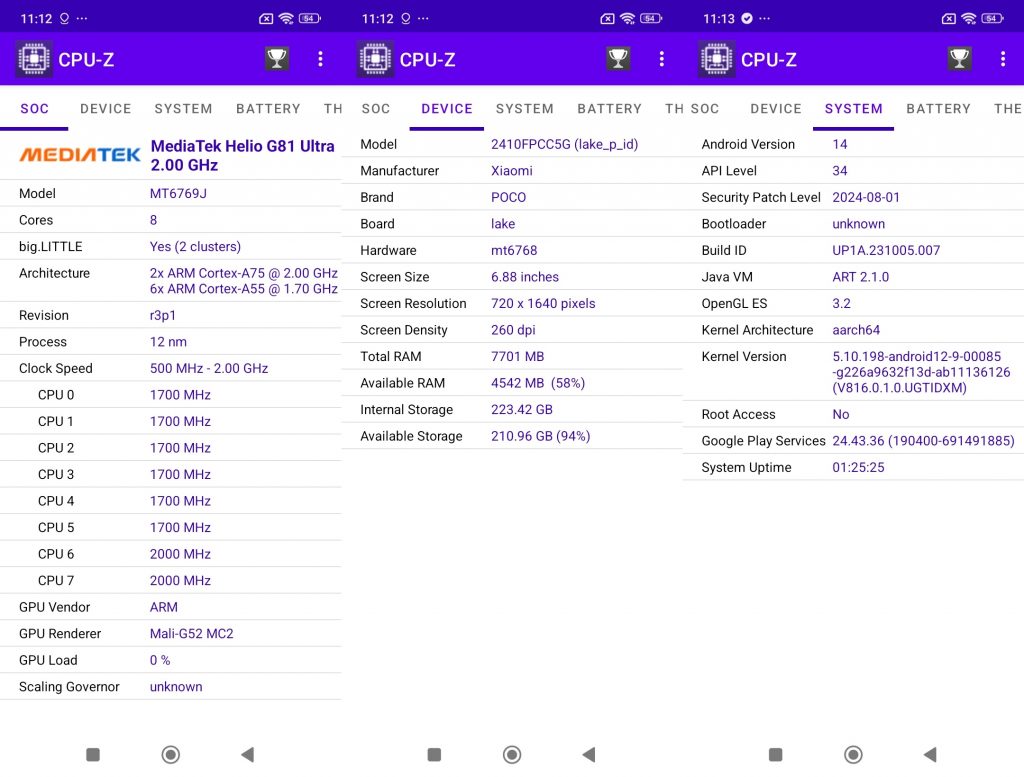Select the CPU 7 row label
1024x777 pixels.
56,580
